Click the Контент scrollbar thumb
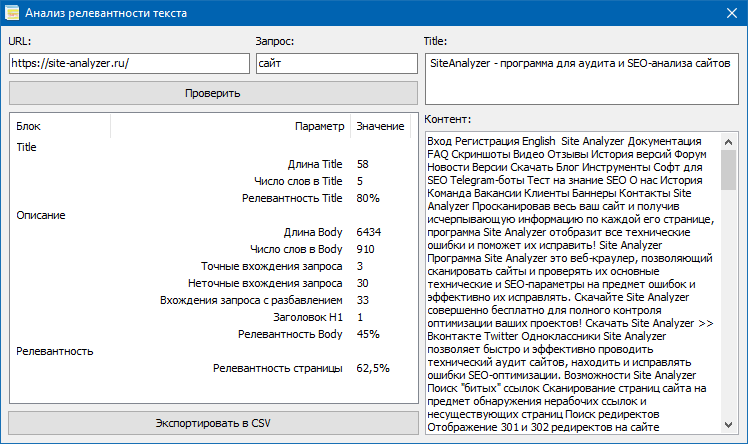748x444 pixels. point(728,170)
